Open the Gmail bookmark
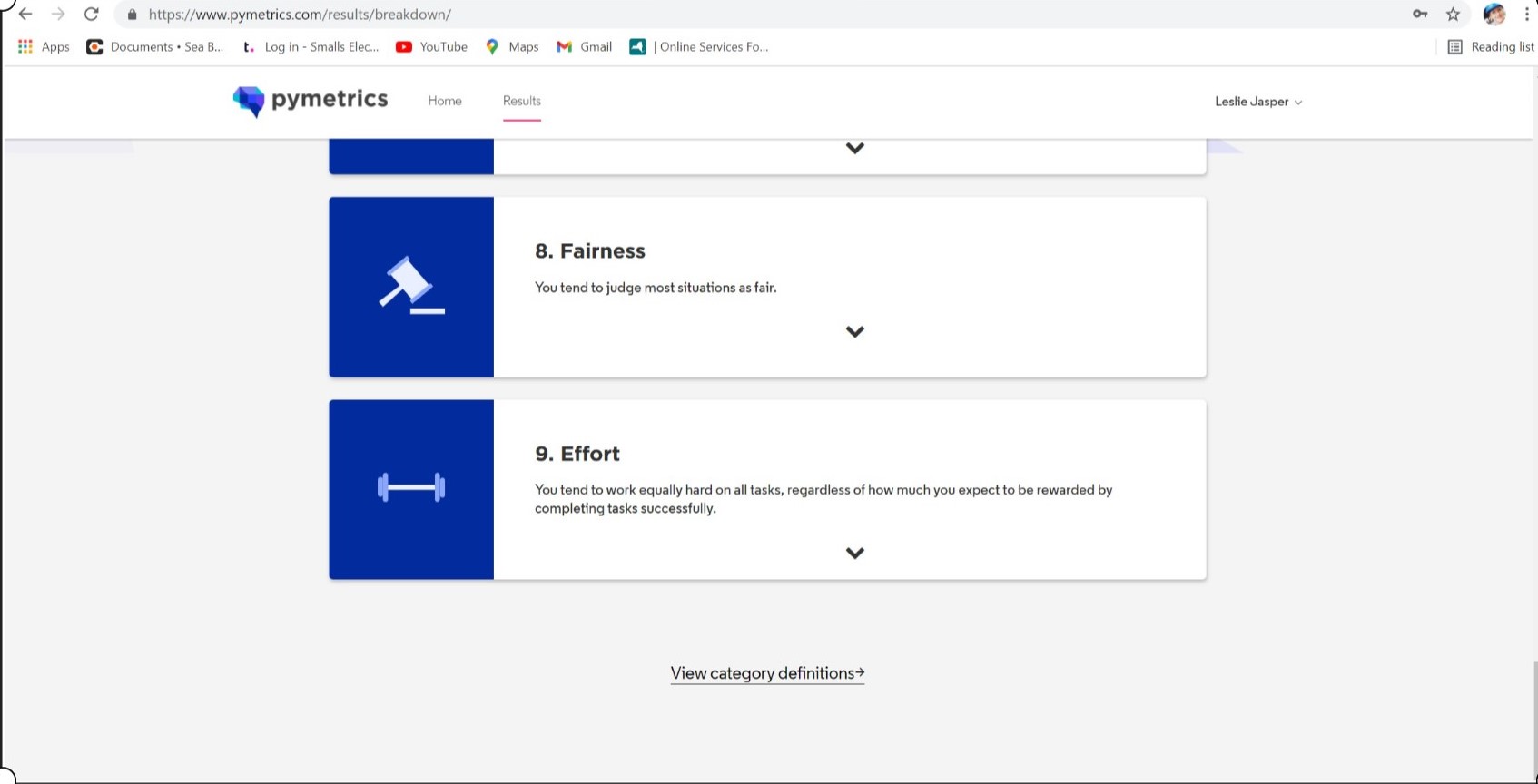1538x784 pixels. point(585,47)
